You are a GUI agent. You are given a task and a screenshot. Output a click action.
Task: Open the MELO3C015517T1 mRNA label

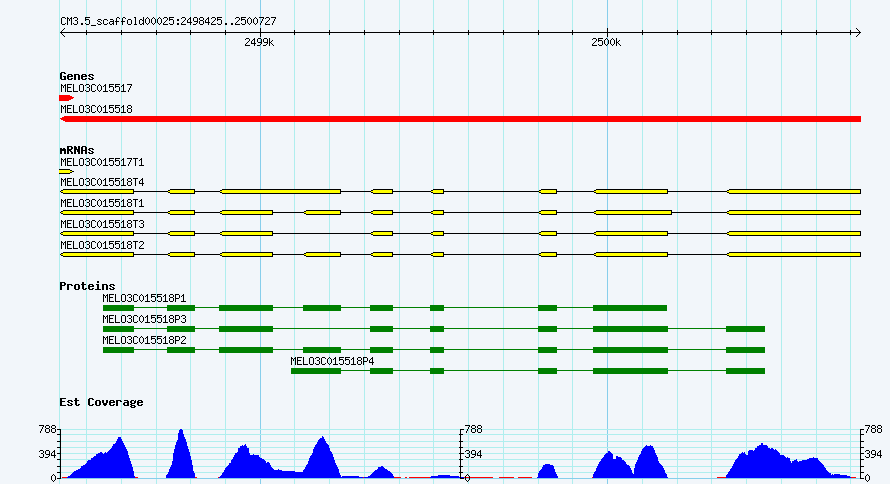tap(102, 163)
